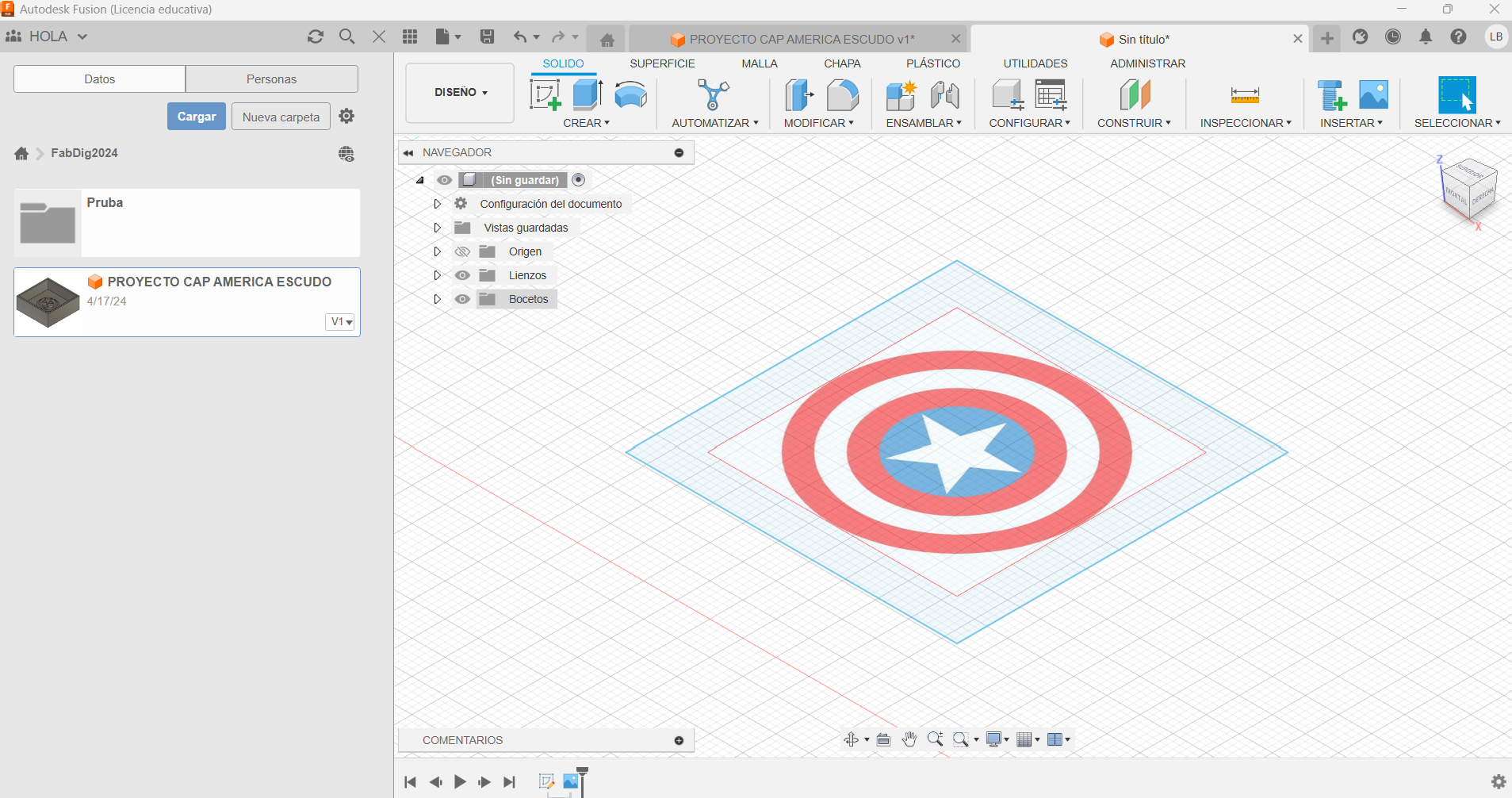
Task: Expand the Lienzos node
Action: [437, 275]
